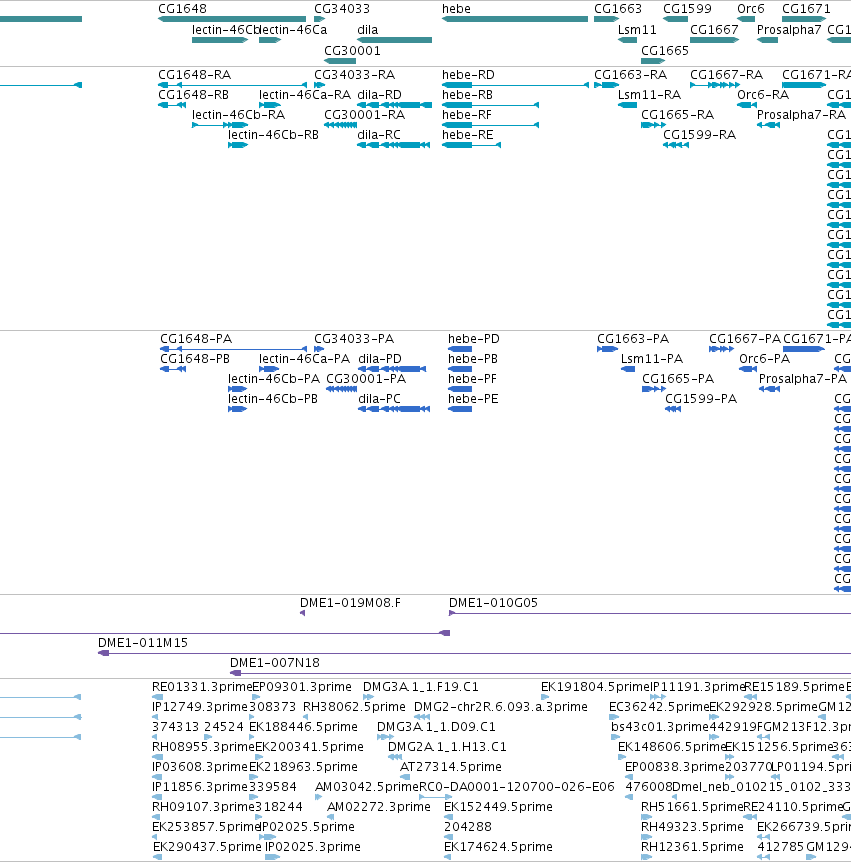Click BAC clone DME1-007N18 label
This screenshot has height=862, width=851.
coord(275,662)
